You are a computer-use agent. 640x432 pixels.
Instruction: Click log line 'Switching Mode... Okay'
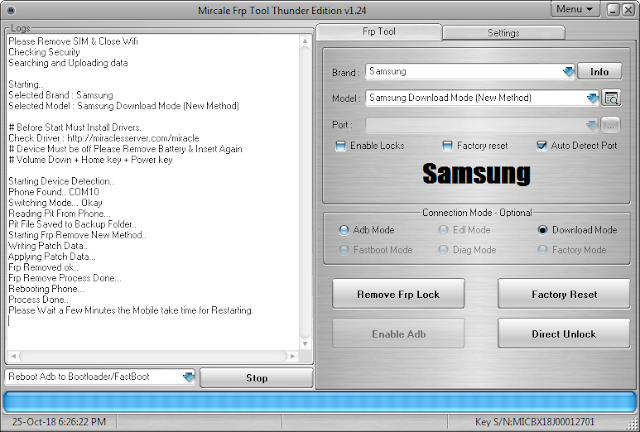coord(55,203)
